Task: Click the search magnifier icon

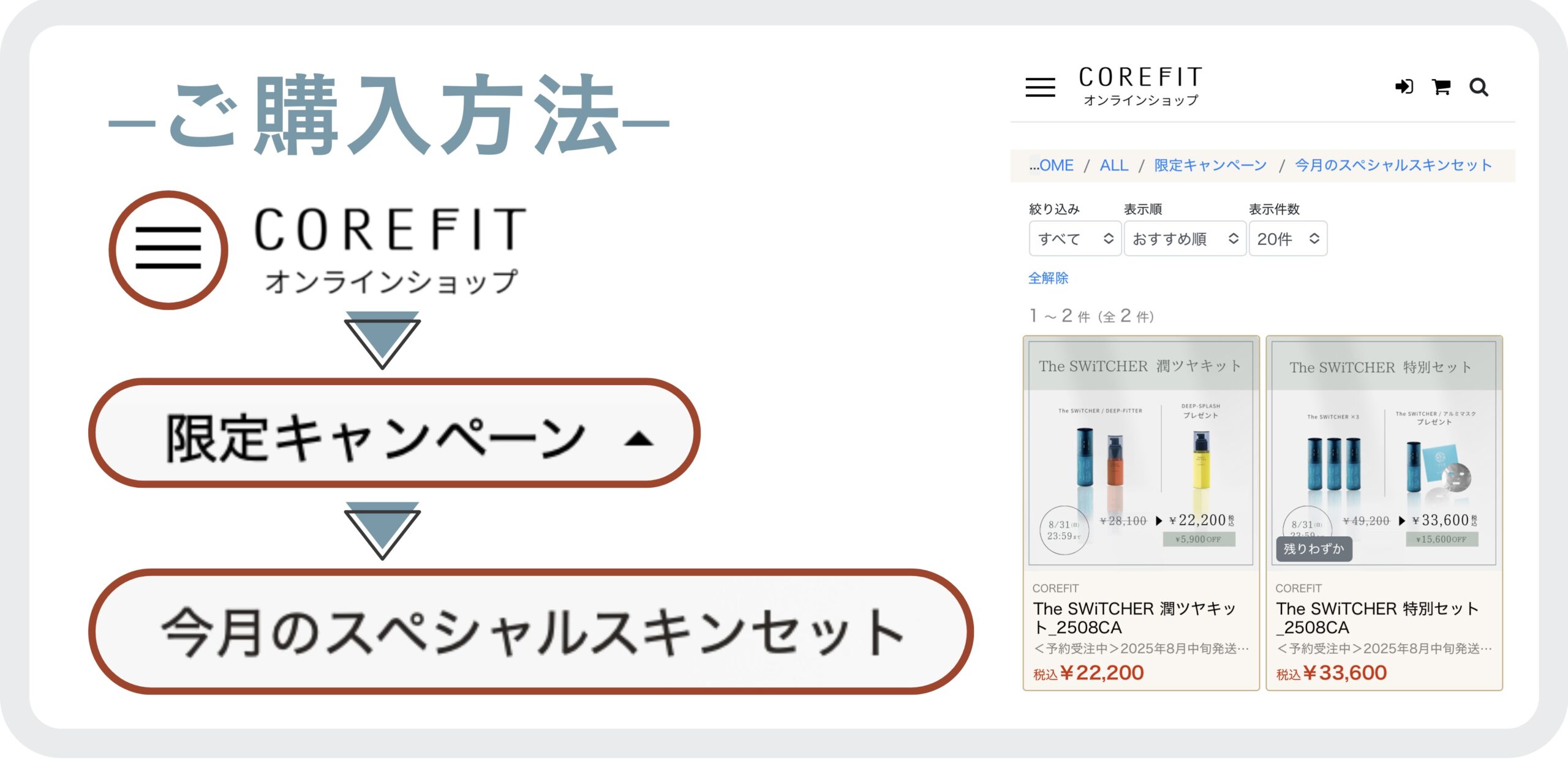Action: [x=1479, y=88]
